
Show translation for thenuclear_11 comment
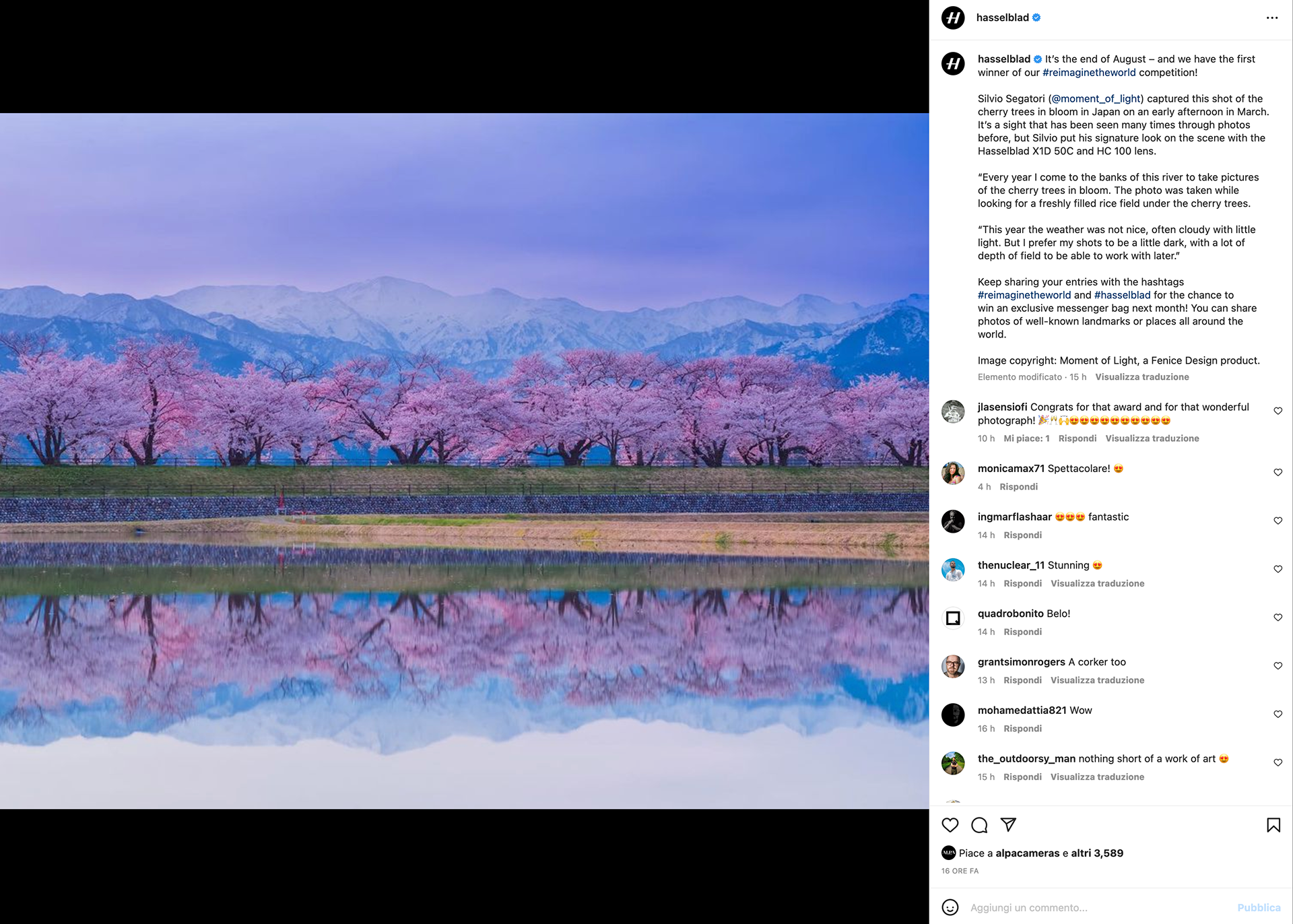[x=1097, y=583]
